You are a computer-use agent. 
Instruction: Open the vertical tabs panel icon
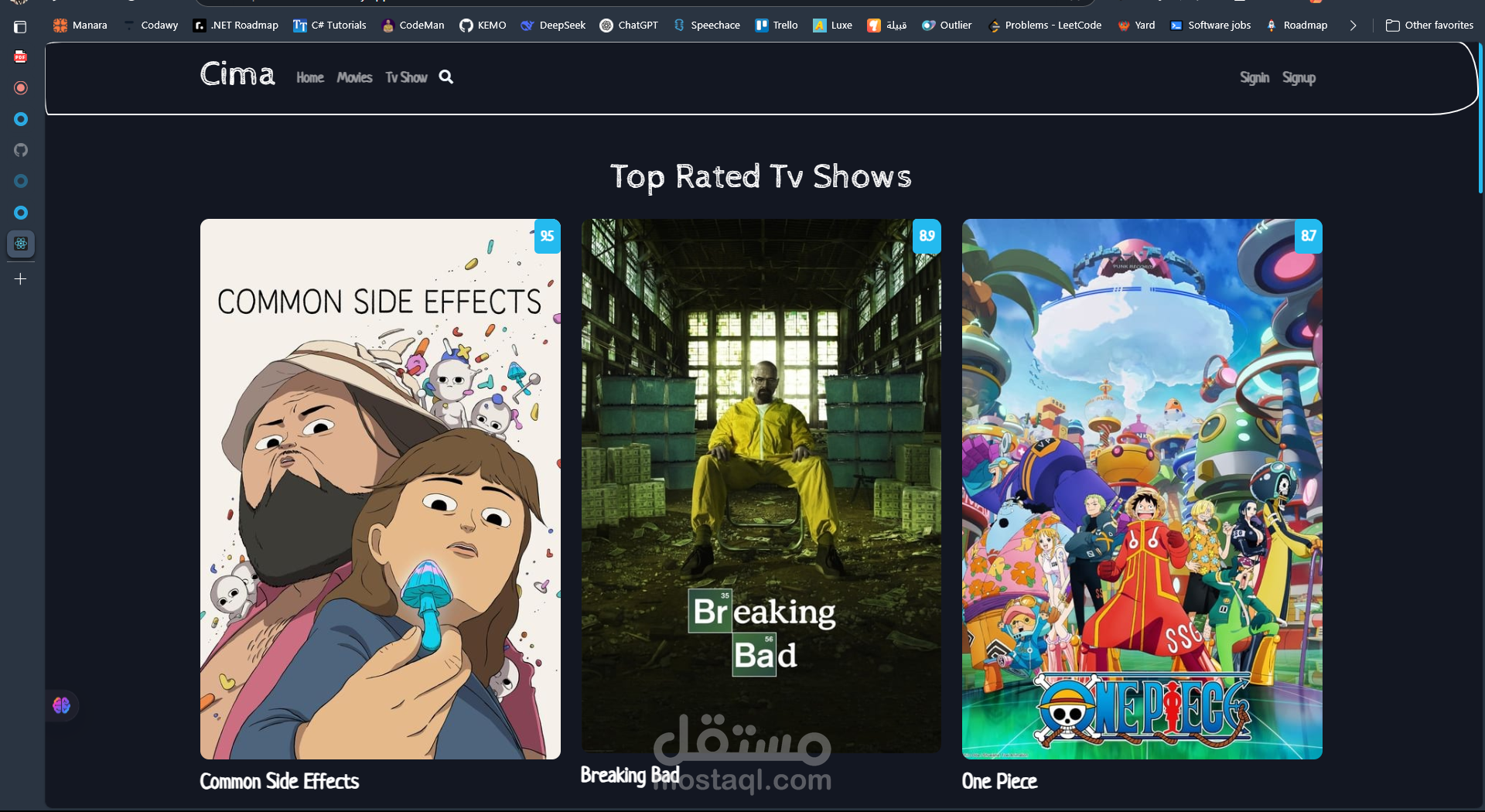click(21, 27)
